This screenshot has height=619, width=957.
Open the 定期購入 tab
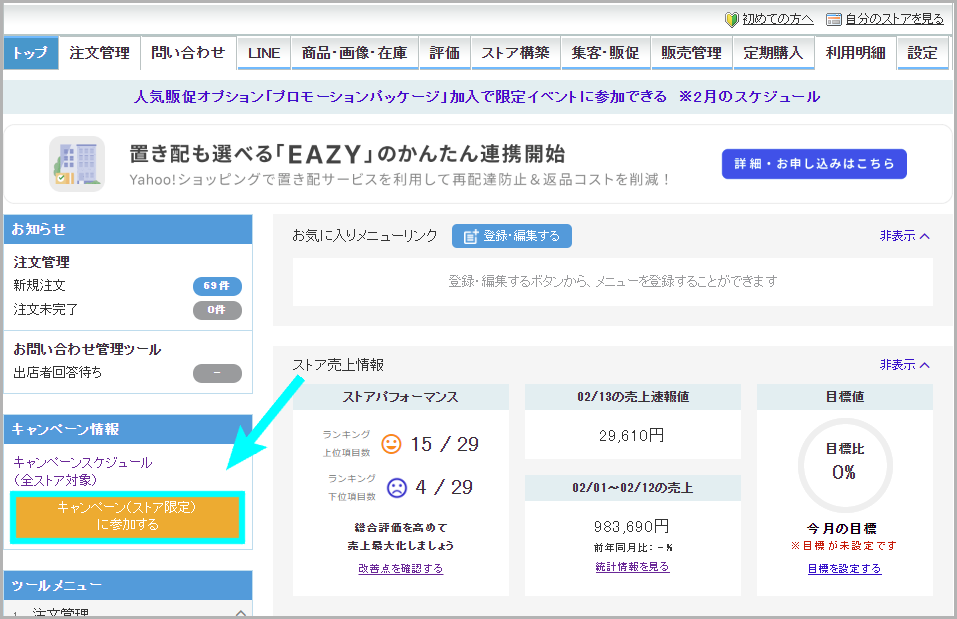coord(773,53)
